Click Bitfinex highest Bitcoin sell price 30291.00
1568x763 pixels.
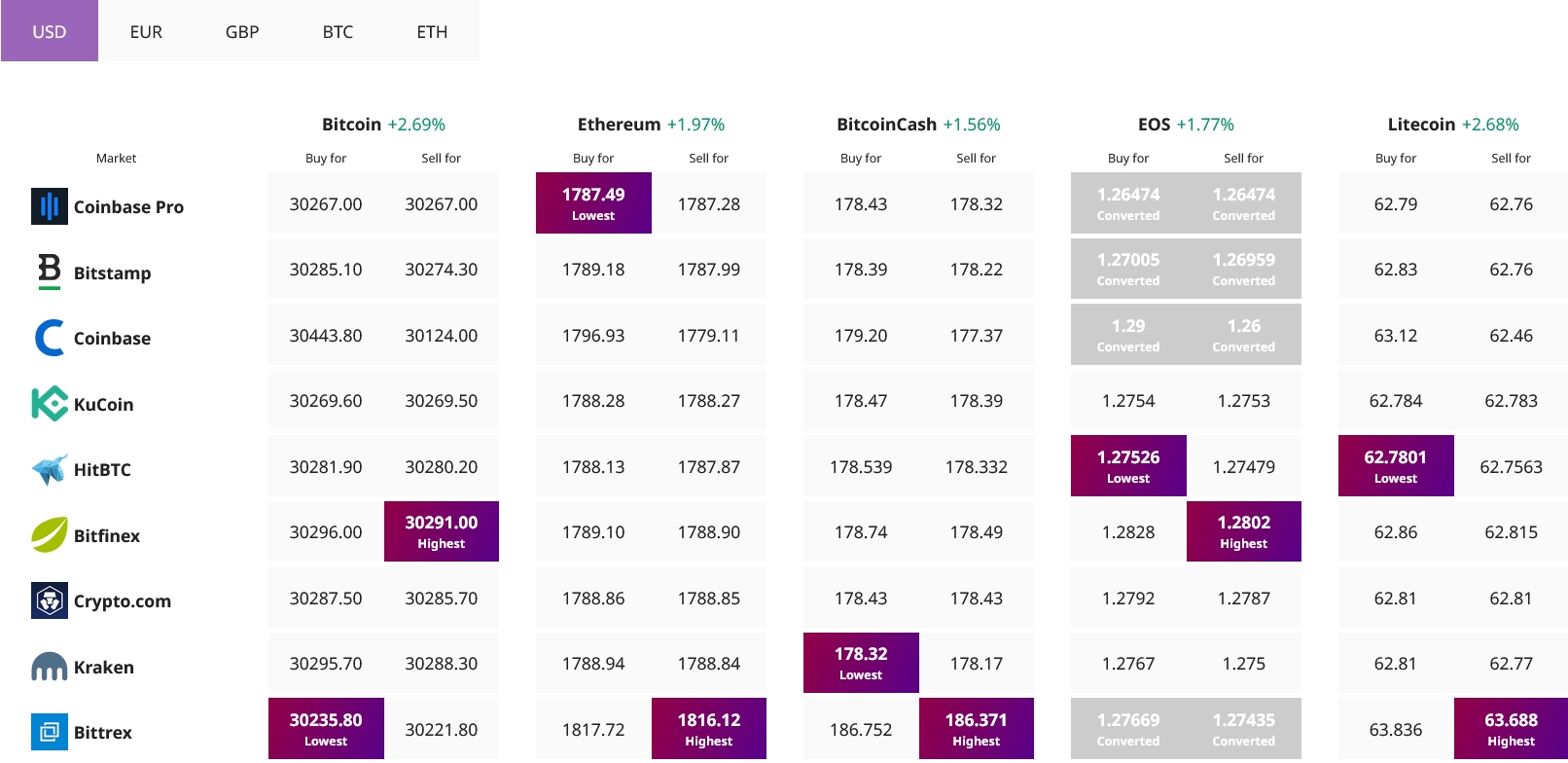click(442, 531)
